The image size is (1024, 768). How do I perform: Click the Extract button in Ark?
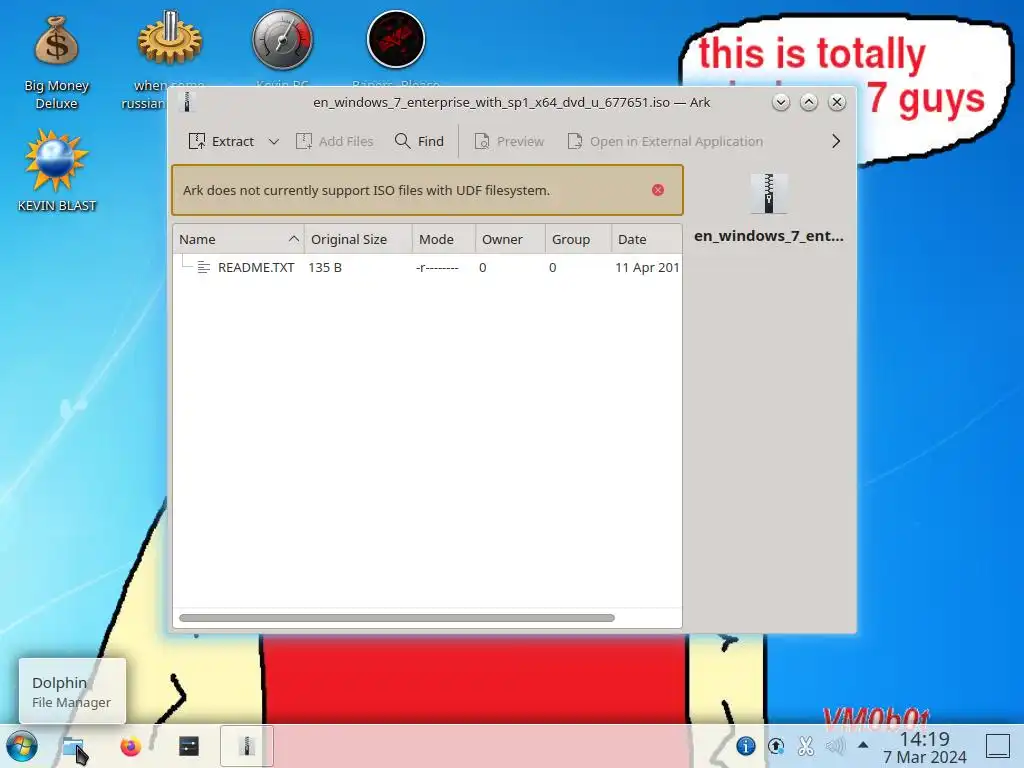(221, 141)
